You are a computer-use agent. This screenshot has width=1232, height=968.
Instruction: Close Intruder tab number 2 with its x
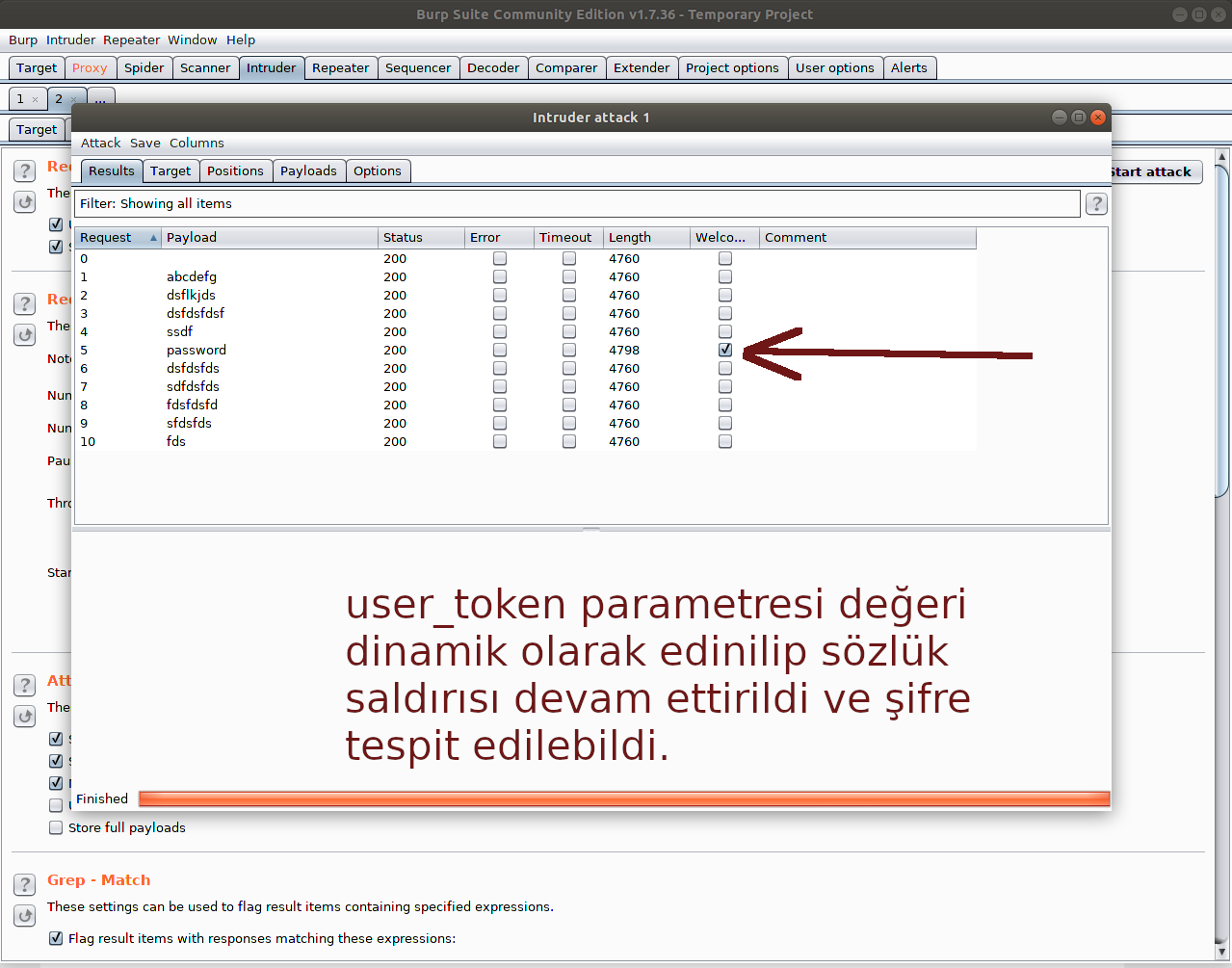[74, 99]
